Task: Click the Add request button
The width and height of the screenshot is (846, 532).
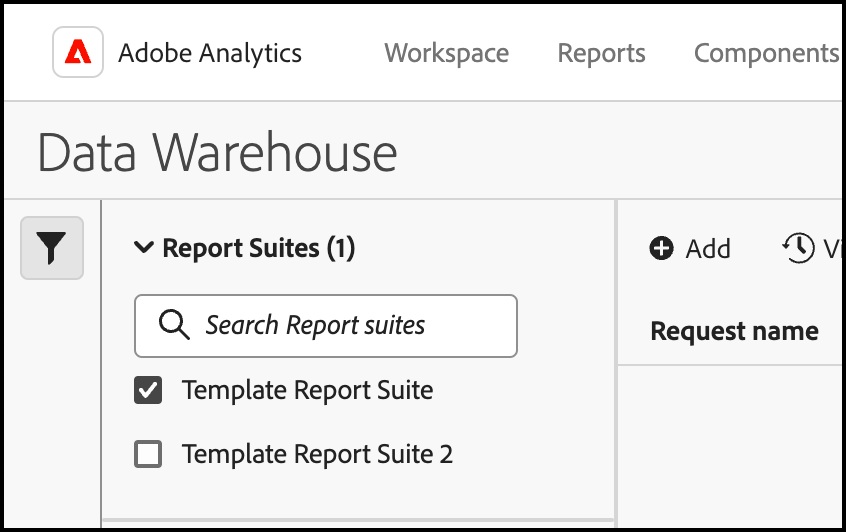Action: [690, 249]
